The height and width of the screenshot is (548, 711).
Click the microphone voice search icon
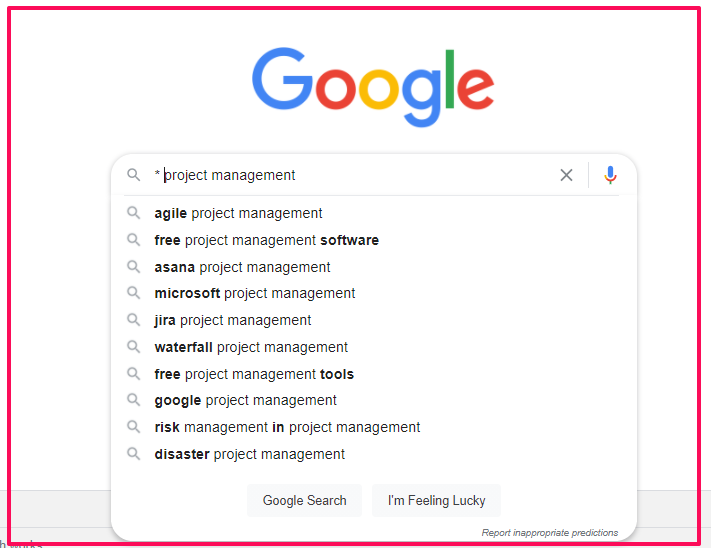pyautogui.click(x=610, y=175)
